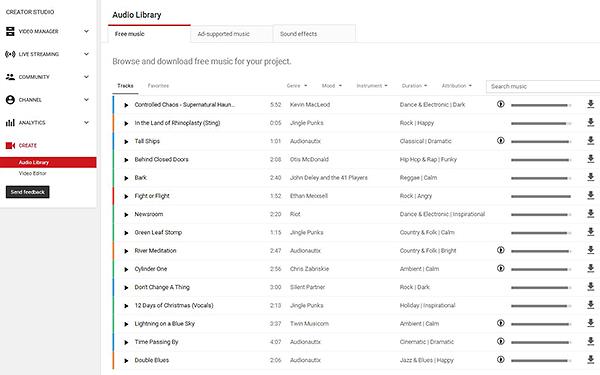Play Green Leaf Stomp track
This screenshot has height=375, width=600.
point(126,233)
